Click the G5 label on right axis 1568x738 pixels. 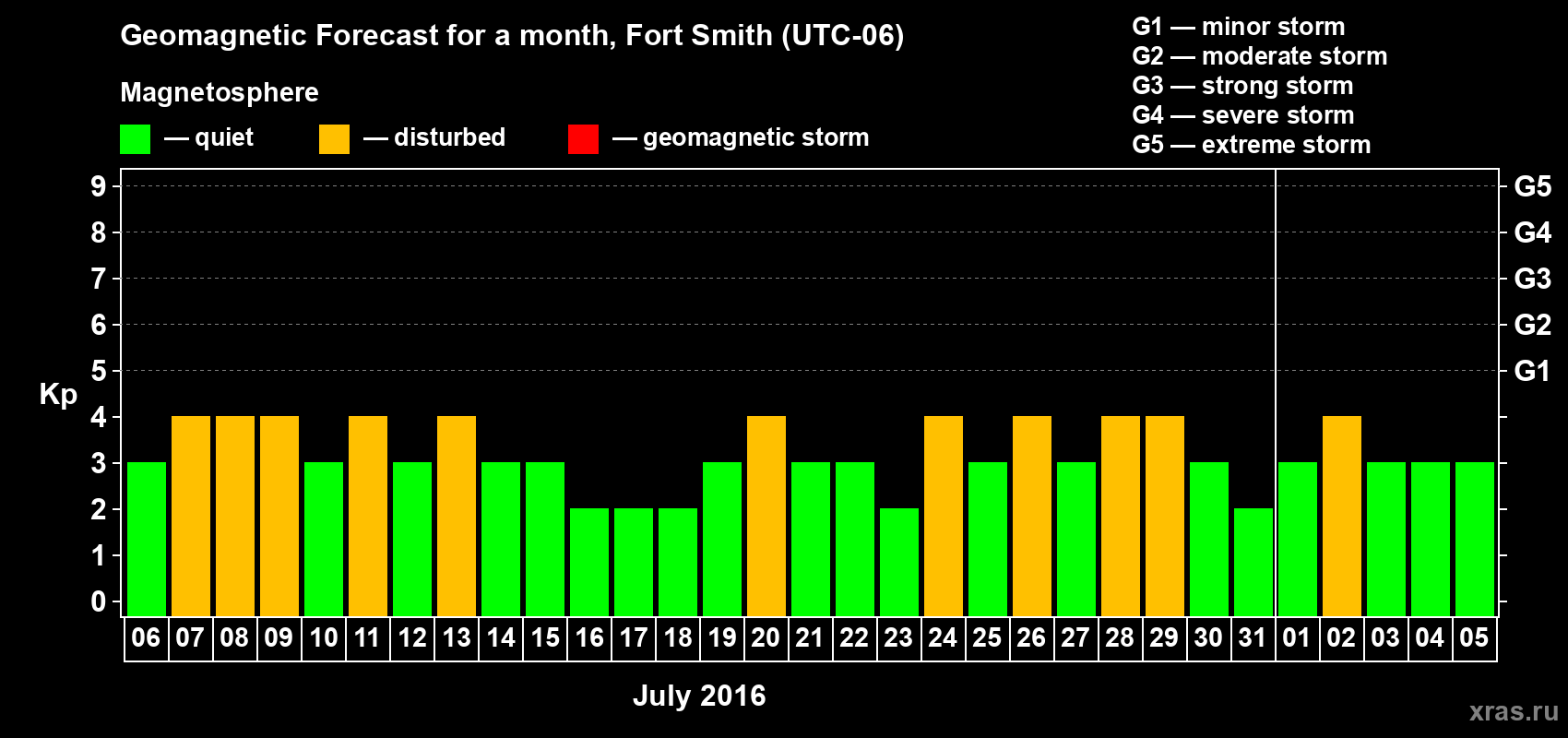pos(1533,186)
